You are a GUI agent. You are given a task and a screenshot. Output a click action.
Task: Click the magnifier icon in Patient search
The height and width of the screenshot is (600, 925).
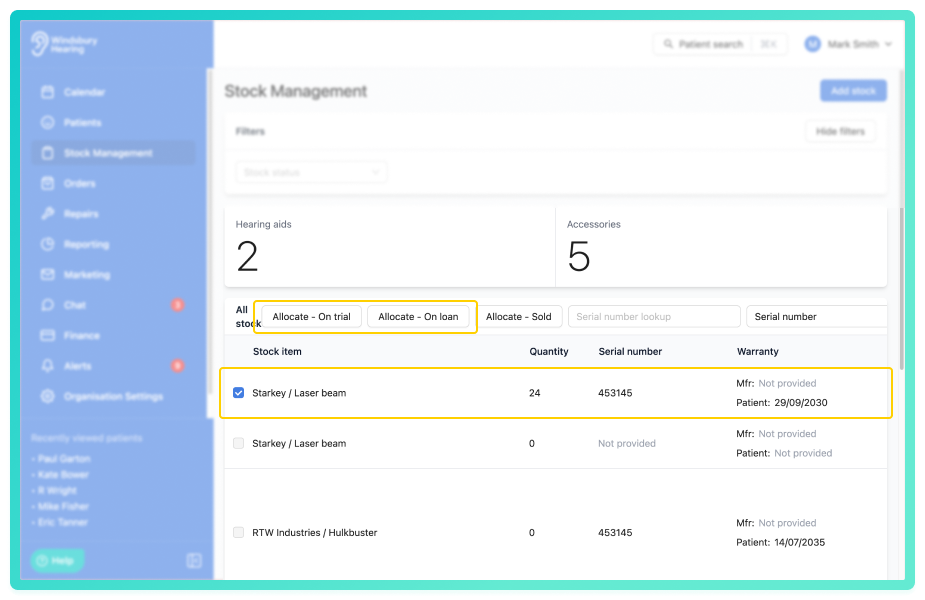coord(668,44)
